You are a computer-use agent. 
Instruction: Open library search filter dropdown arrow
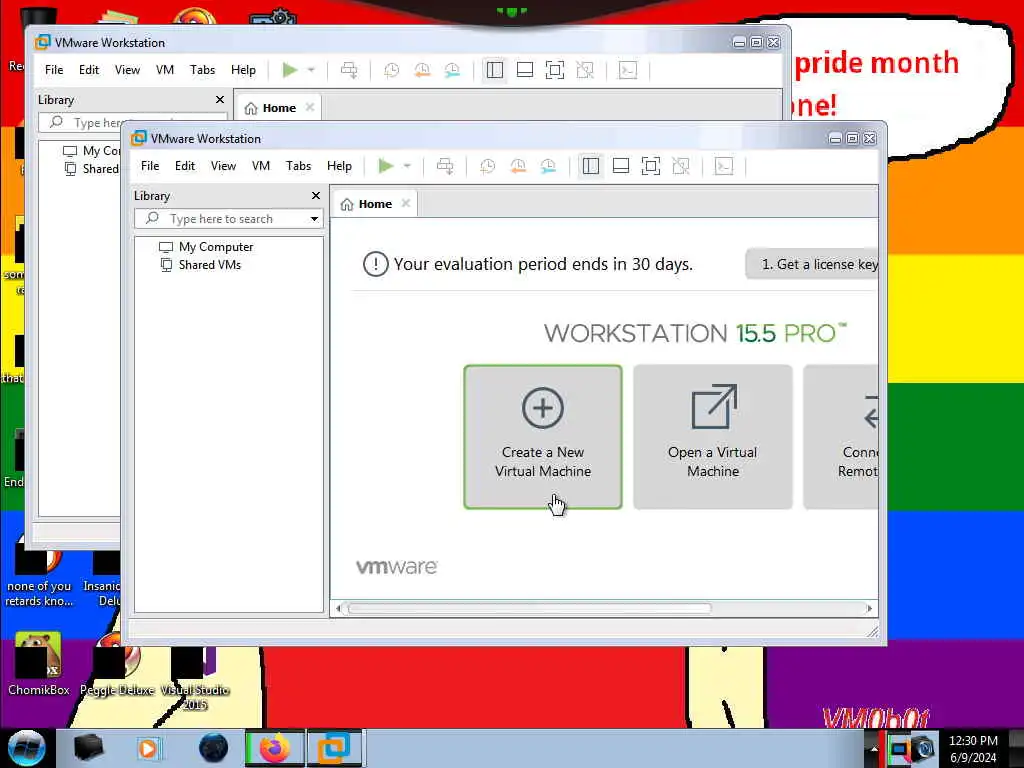click(x=314, y=219)
